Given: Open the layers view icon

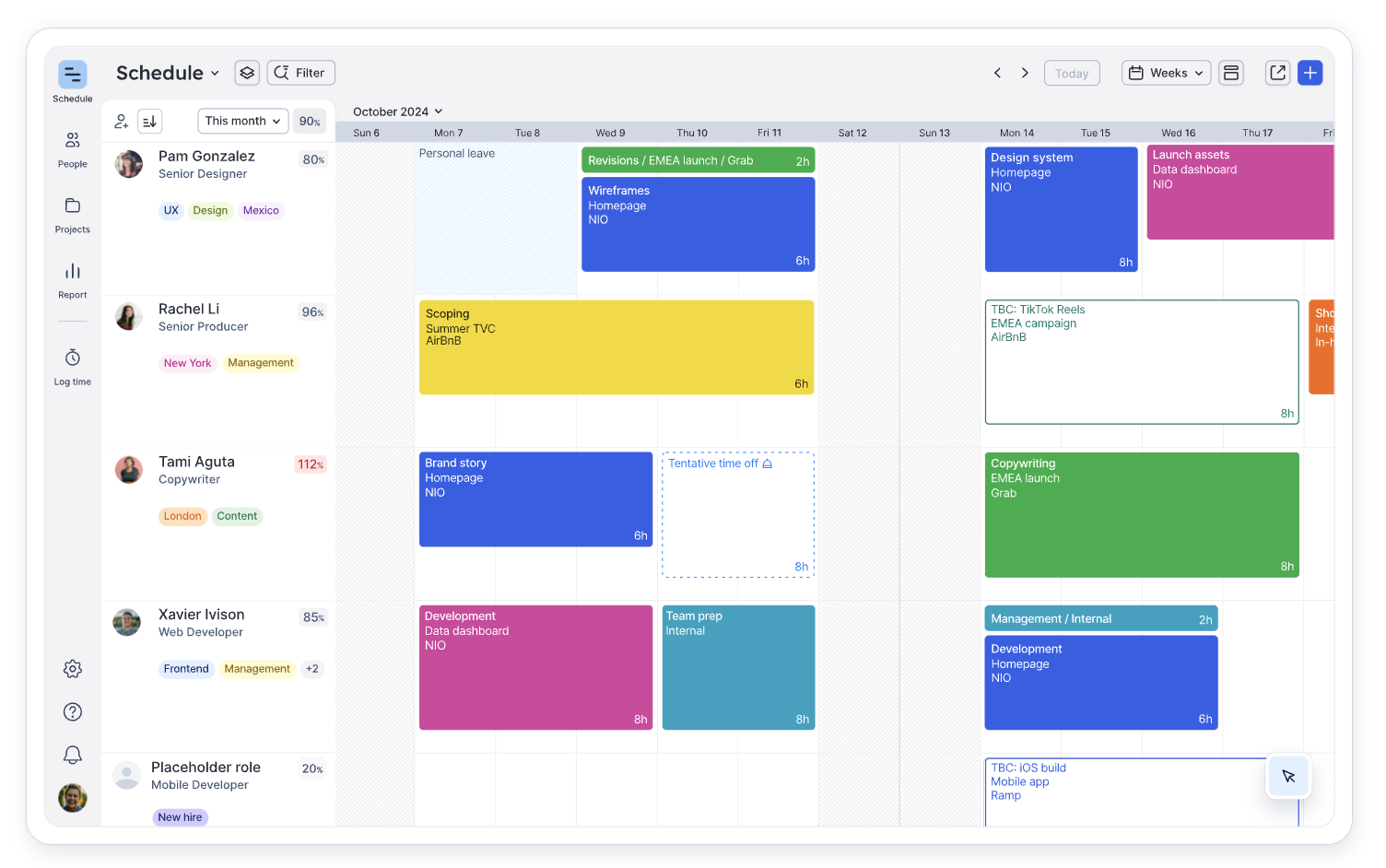Looking at the screenshot, I should click(x=247, y=73).
